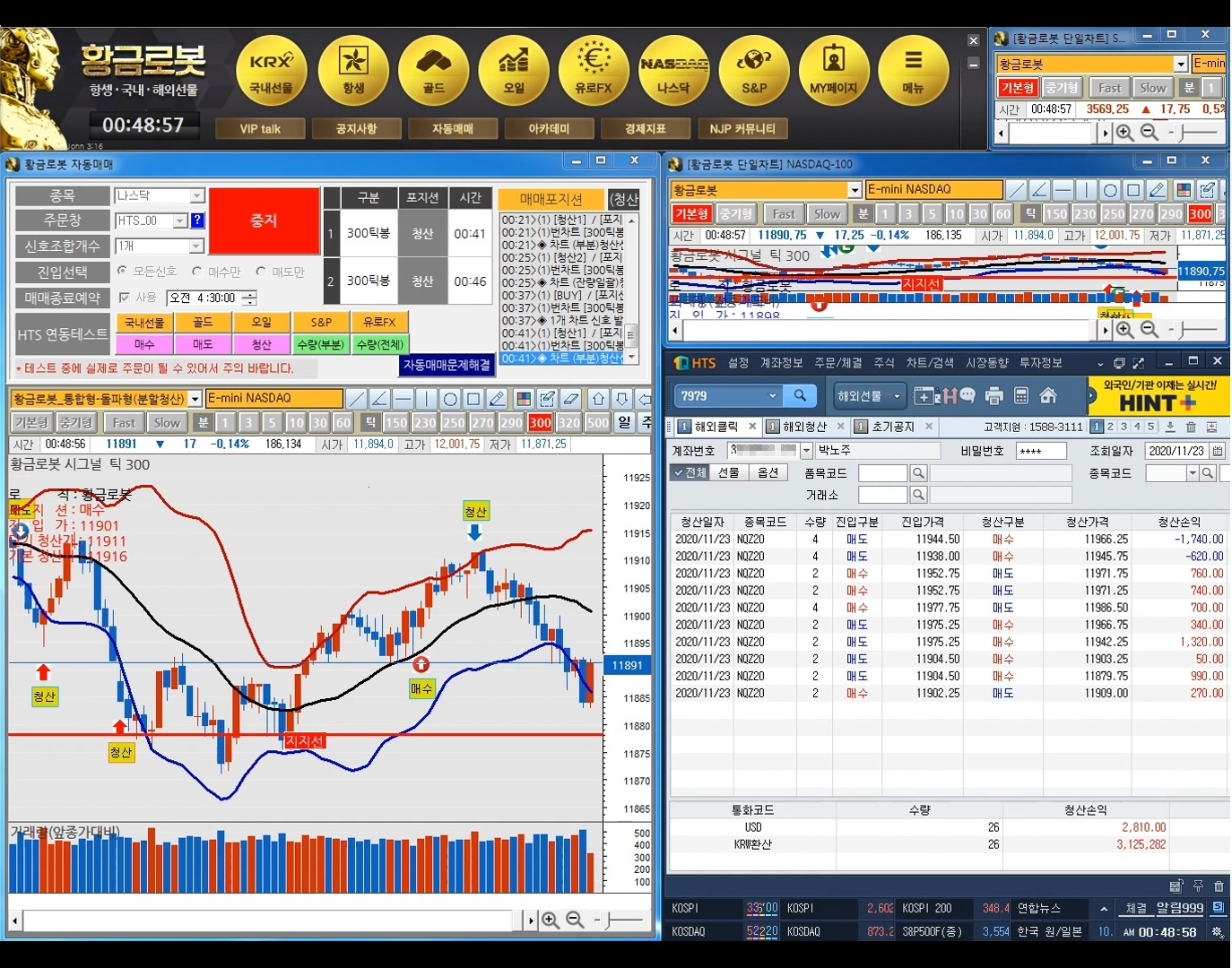
Task: Expand 신호조합개수 1개 dropdown
Action: 197,246
